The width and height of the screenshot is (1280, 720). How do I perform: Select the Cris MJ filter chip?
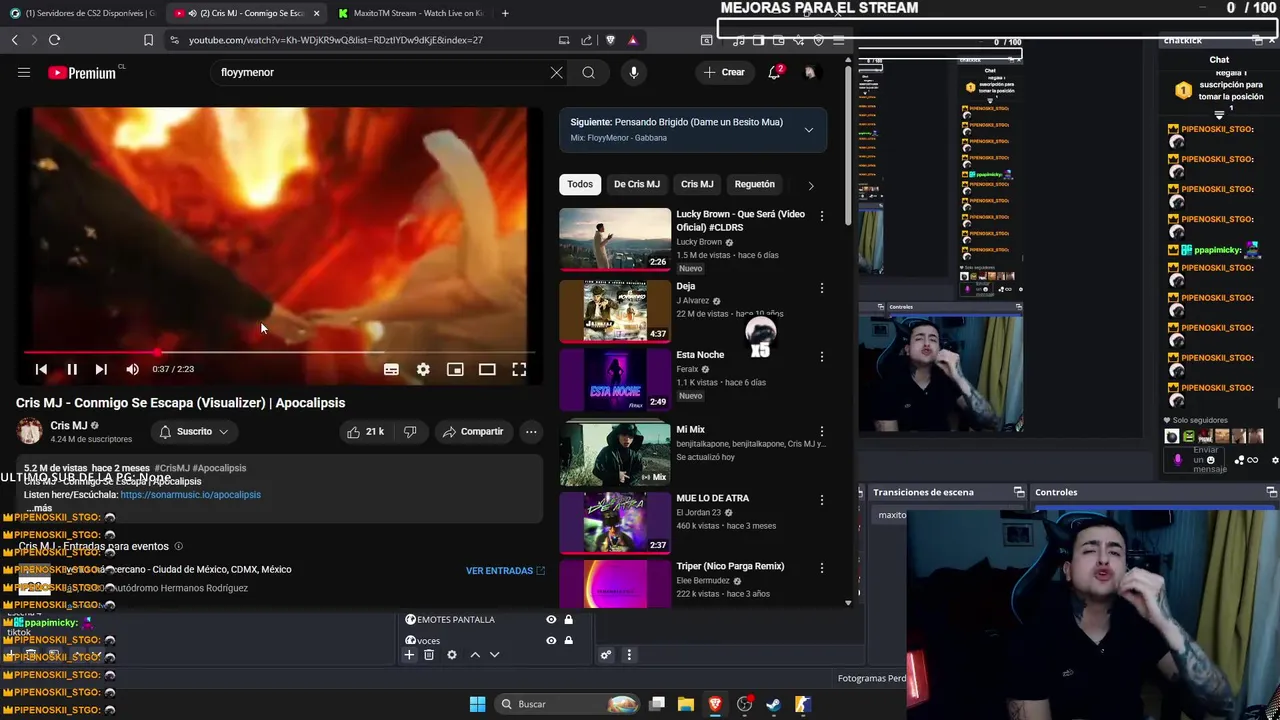point(697,184)
